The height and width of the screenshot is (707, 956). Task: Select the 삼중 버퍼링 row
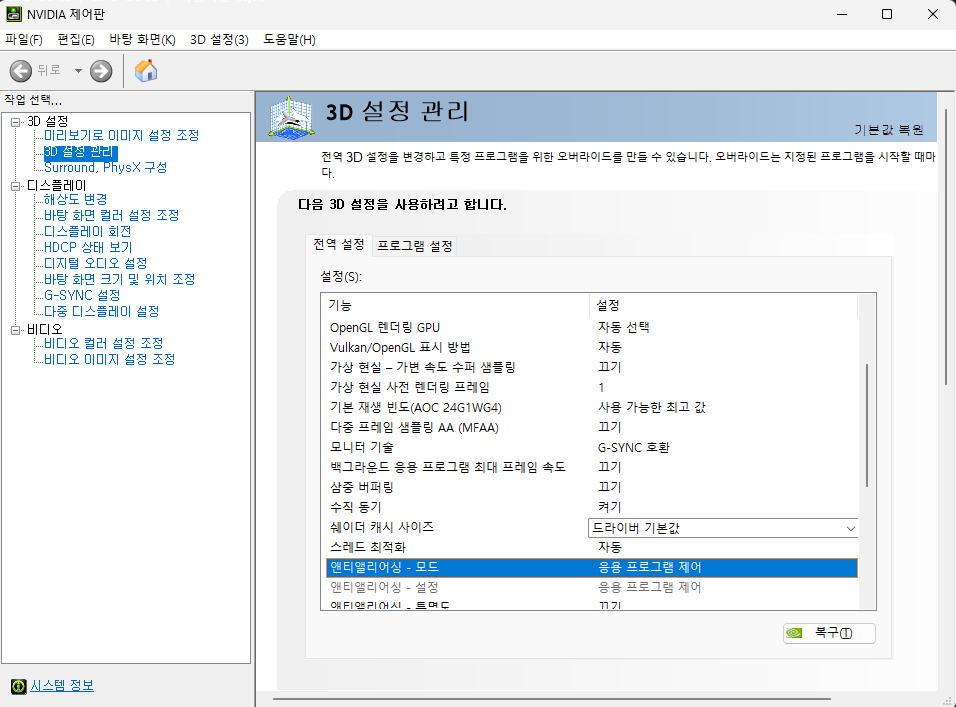click(591, 487)
